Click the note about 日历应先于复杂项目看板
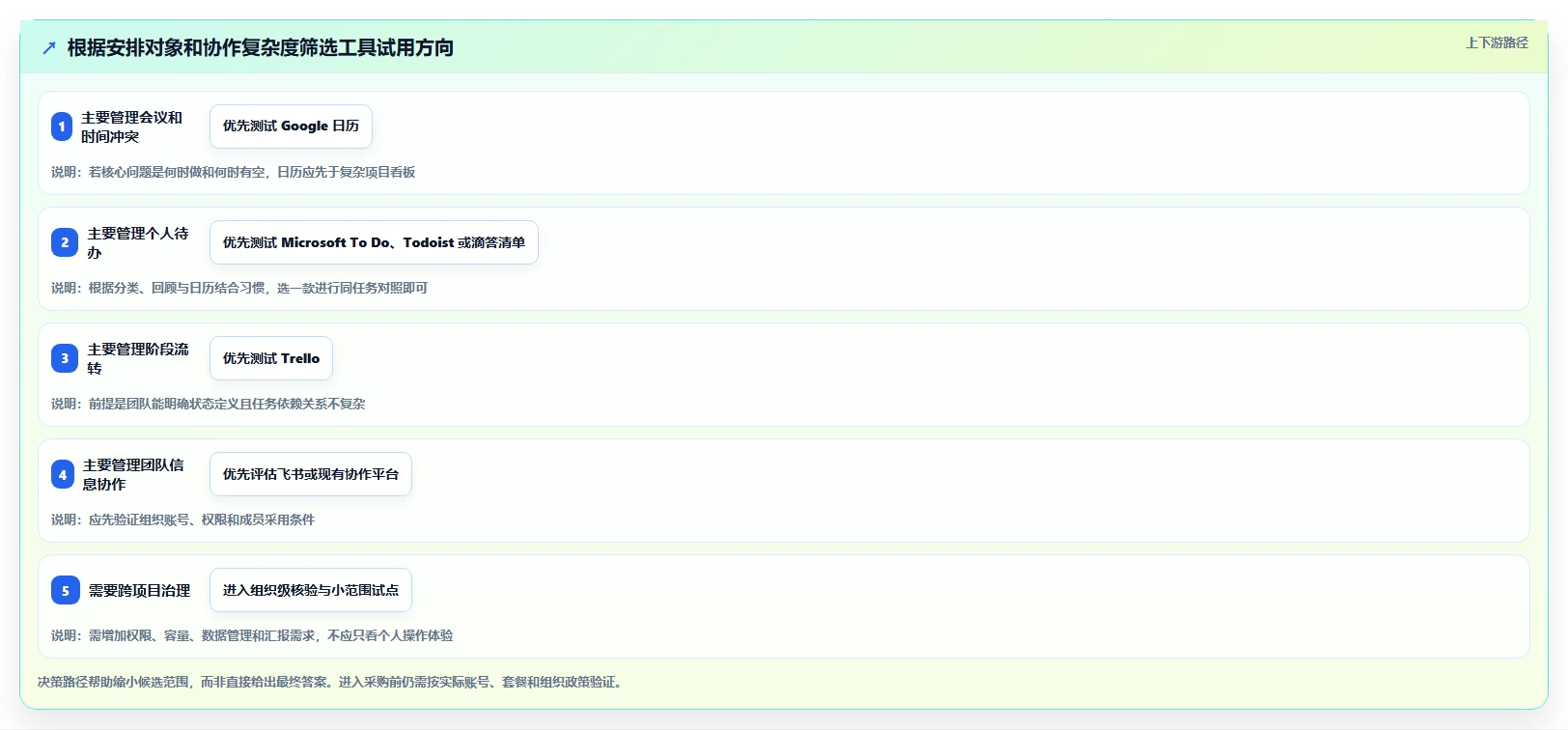This screenshot has height=730, width=1568. [x=234, y=172]
